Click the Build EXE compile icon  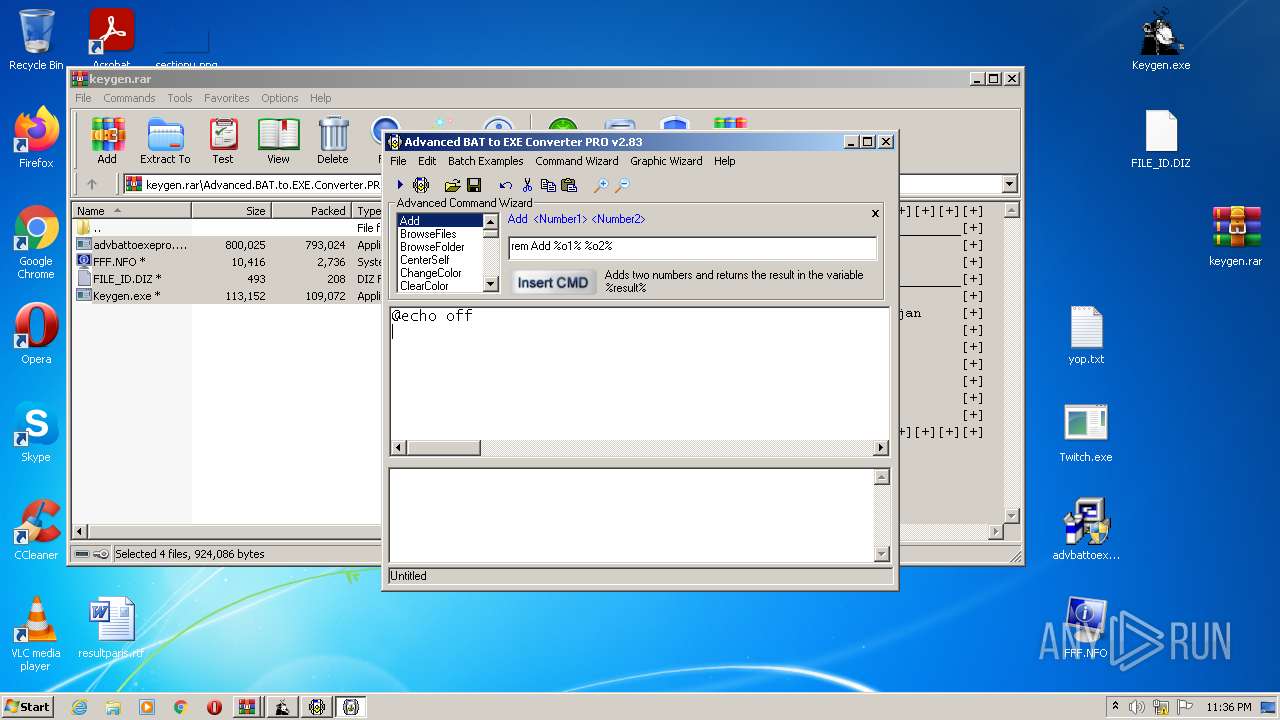pos(421,185)
